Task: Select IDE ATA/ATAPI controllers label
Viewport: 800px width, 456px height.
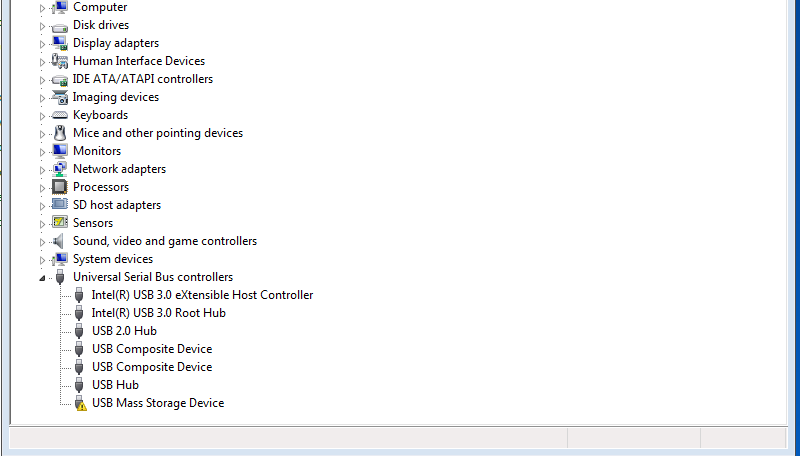Action: point(143,79)
